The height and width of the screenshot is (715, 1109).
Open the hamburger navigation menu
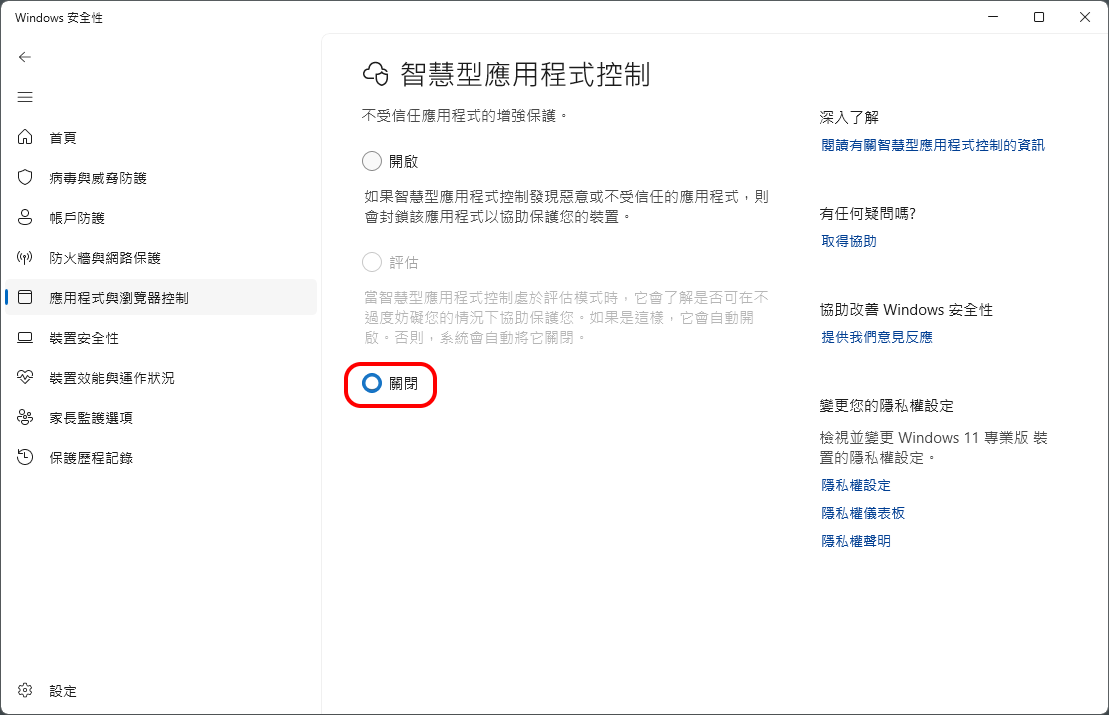(x=25, y=97)
